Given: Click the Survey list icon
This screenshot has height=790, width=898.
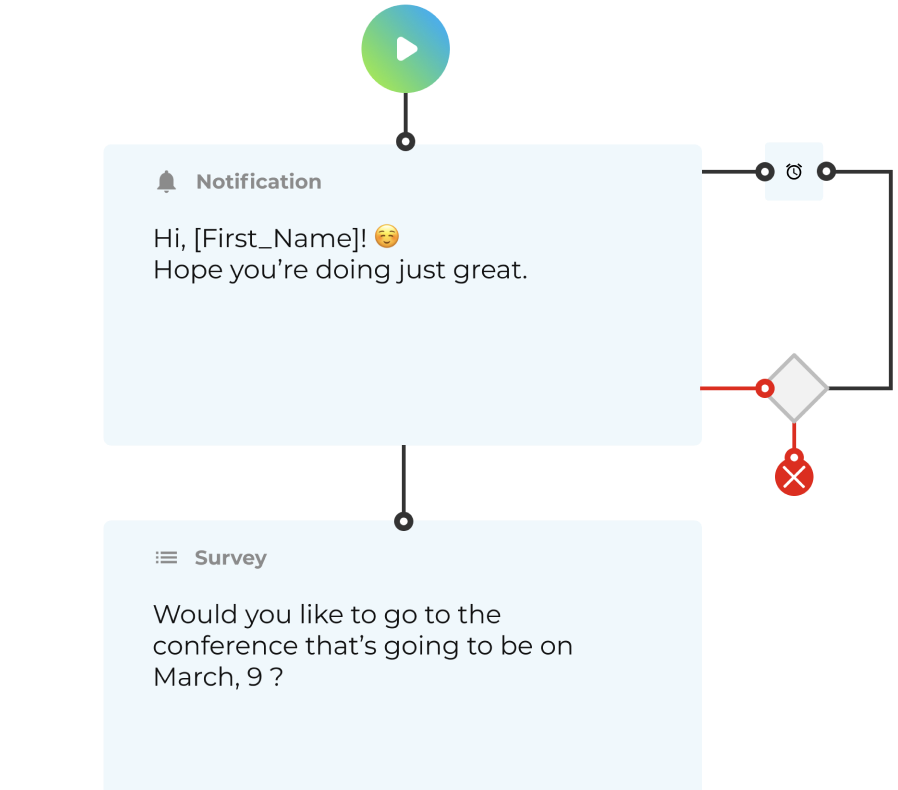Looking at the screenshot, I should click(x=166, y=558).
